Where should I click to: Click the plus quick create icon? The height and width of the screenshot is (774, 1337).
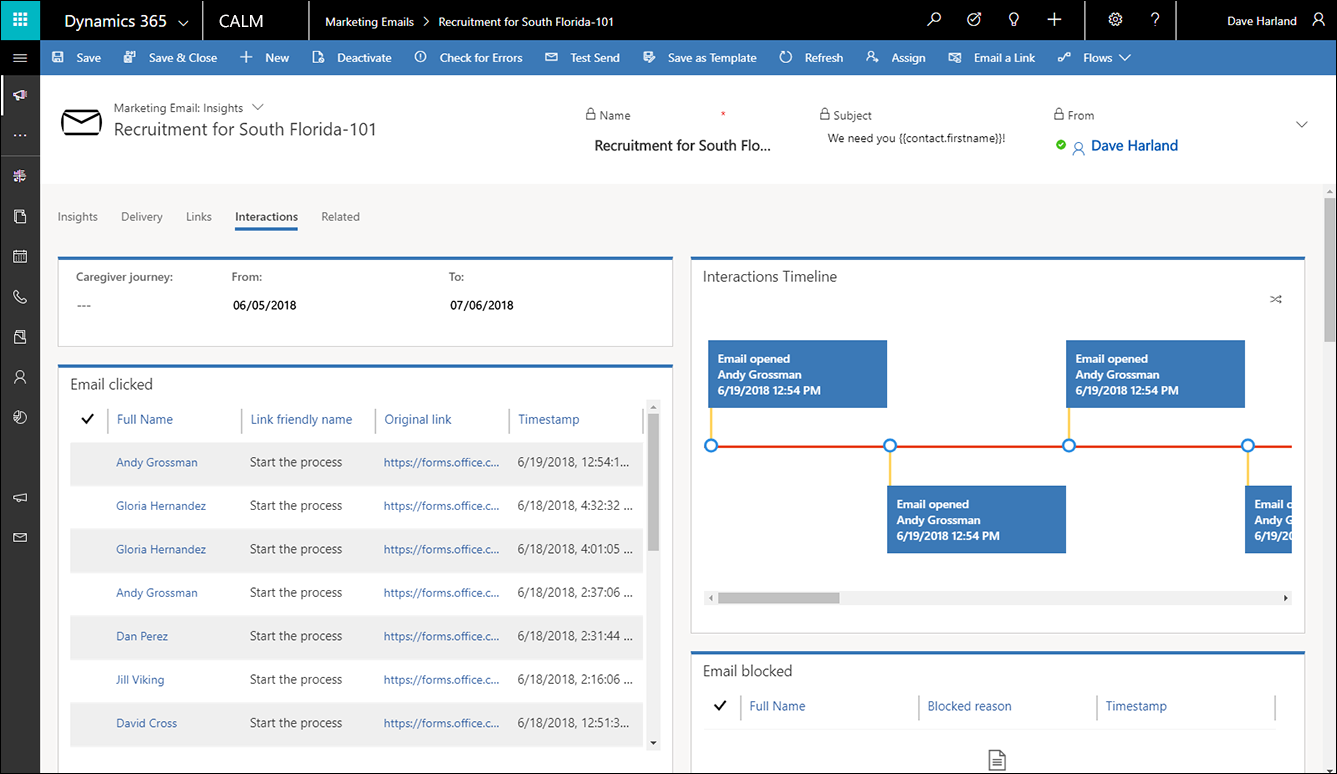pos(1054,20)
